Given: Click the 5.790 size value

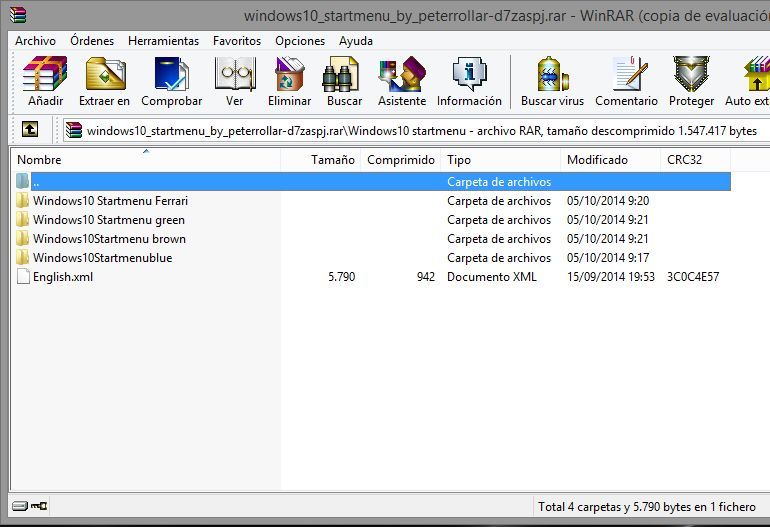Looking at the screenshot, I should tap(341, 277).
